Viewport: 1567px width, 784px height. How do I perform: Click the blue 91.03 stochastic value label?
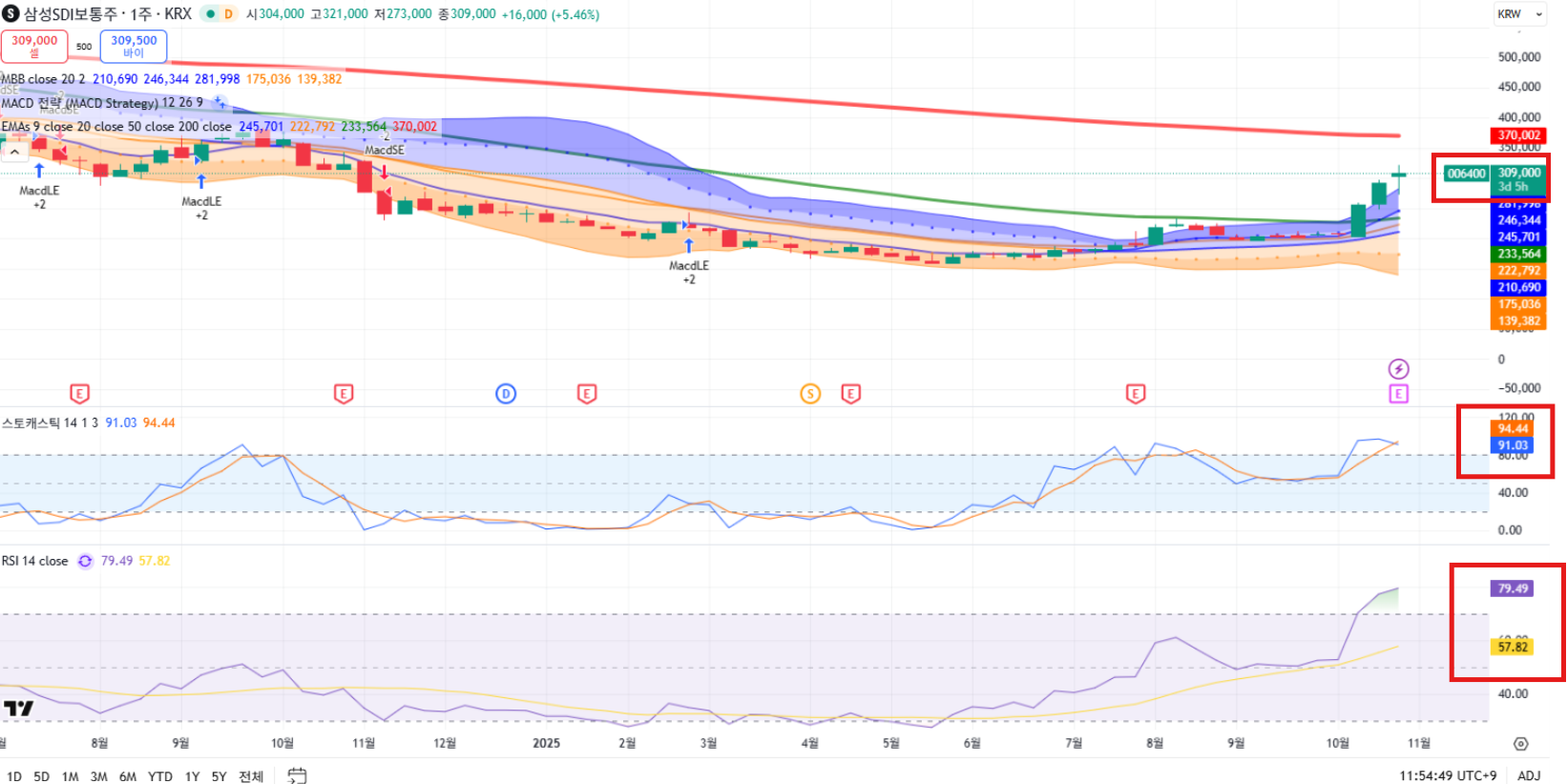coord(1513,445)
